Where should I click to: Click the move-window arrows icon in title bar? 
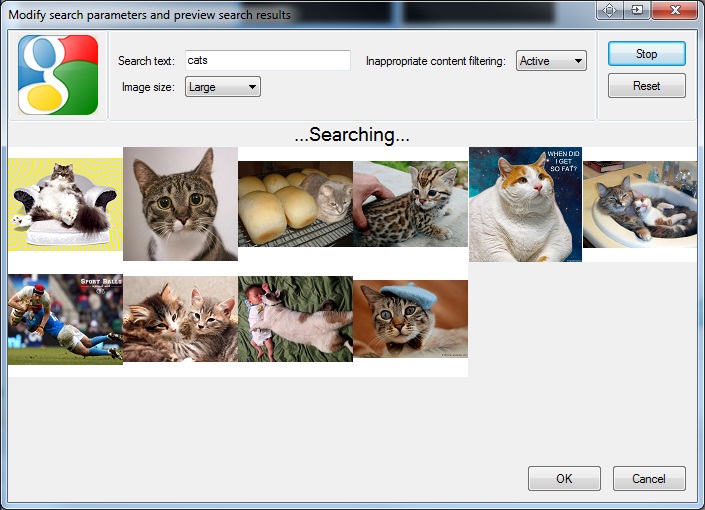[x=610, y=10]
